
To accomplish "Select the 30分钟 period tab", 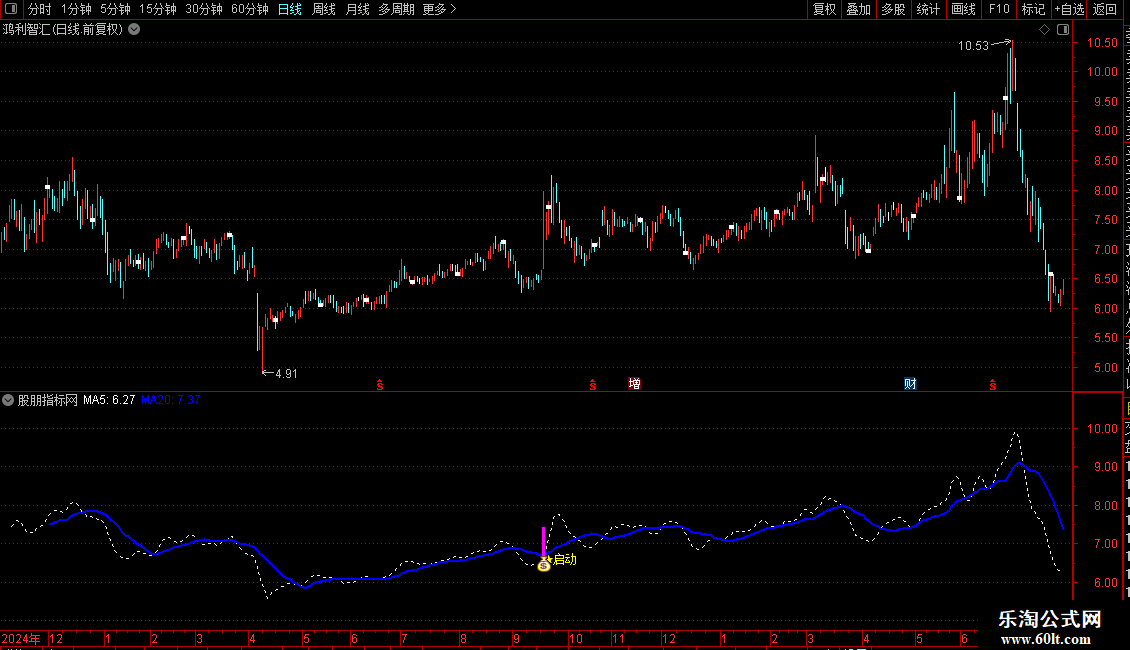I will pos(204,9).
